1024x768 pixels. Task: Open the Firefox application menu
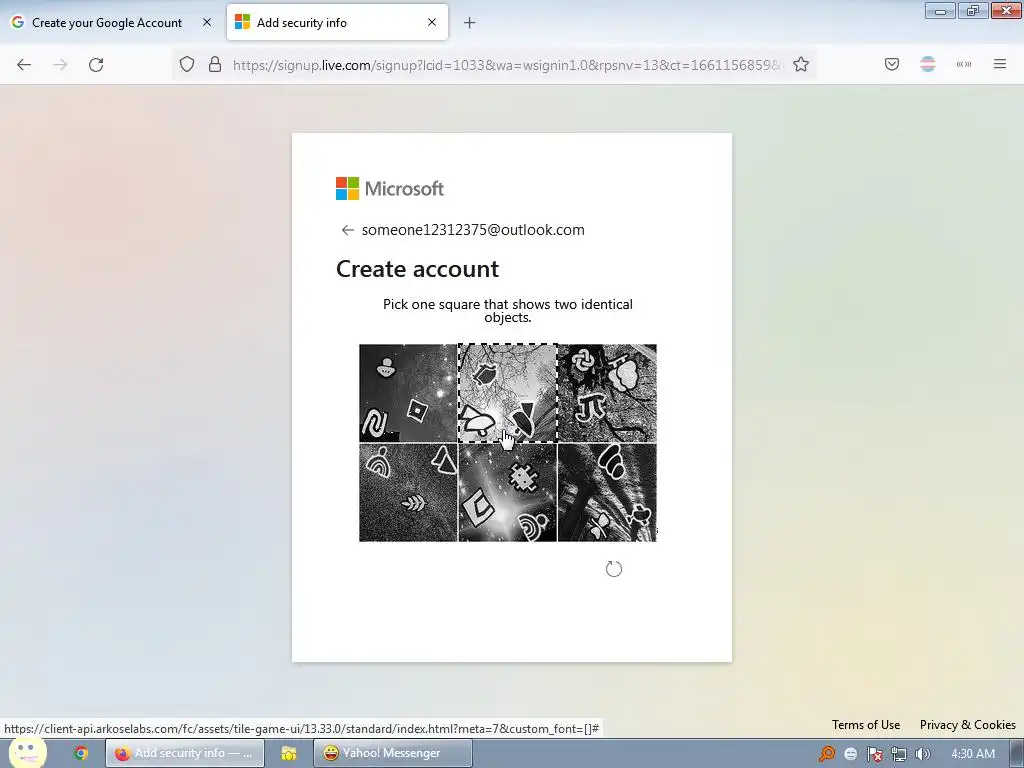pos(1000,64)
